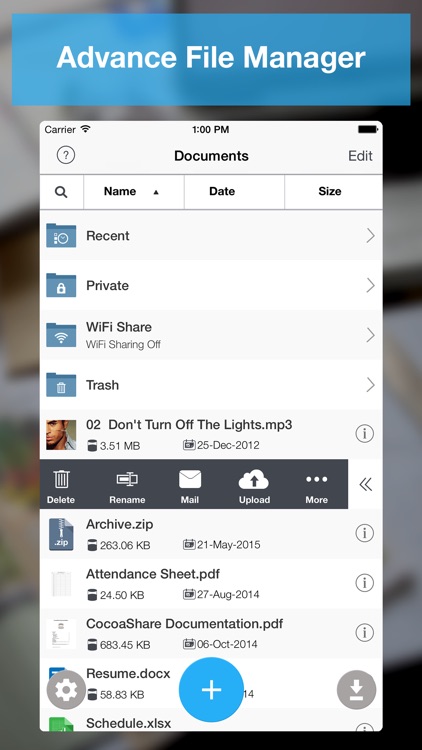Screen dimensions: 422x750
Task: Open the WiFi Share folder icon
Action: click(61, 335)
